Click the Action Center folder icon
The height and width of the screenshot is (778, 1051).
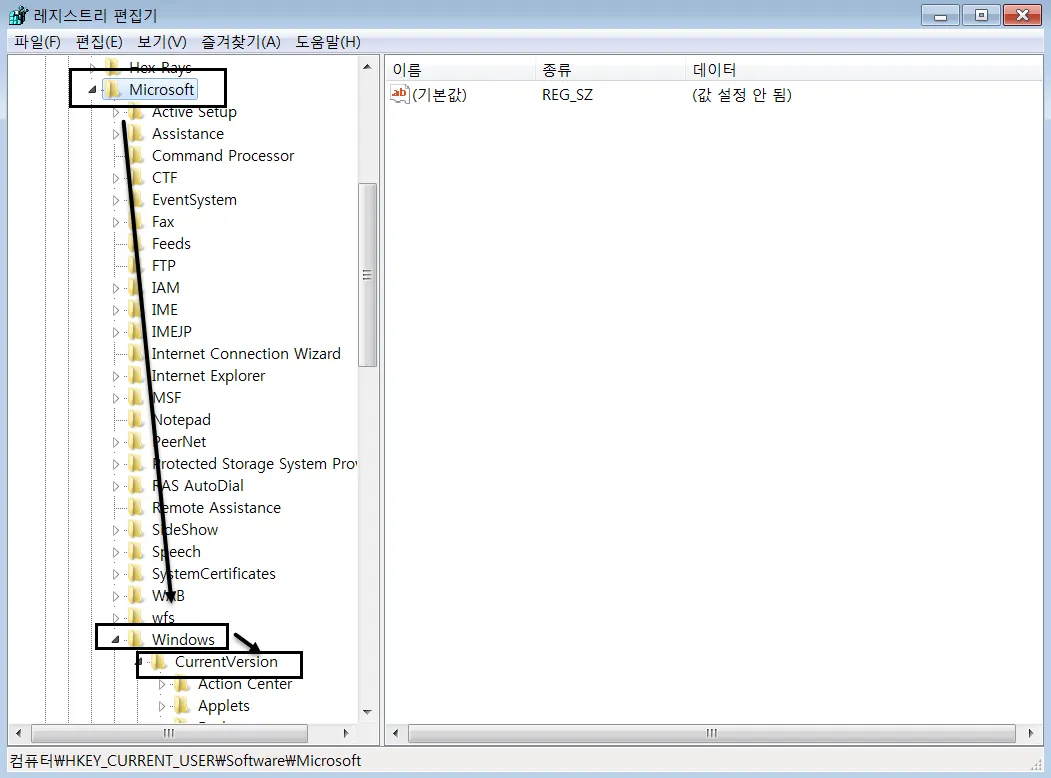coord(182,684)
